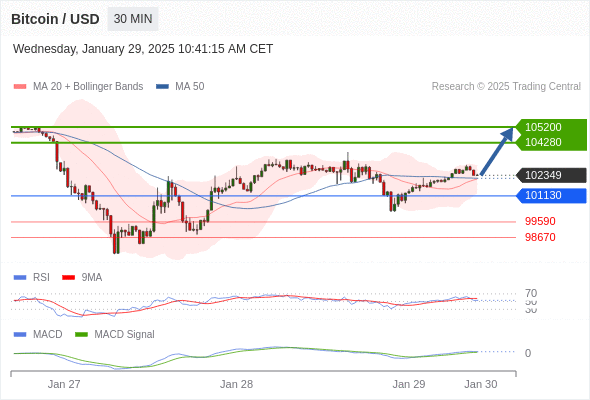Select the 104280 resistance price label
This screenshot has height=400, width=590.
543,142
